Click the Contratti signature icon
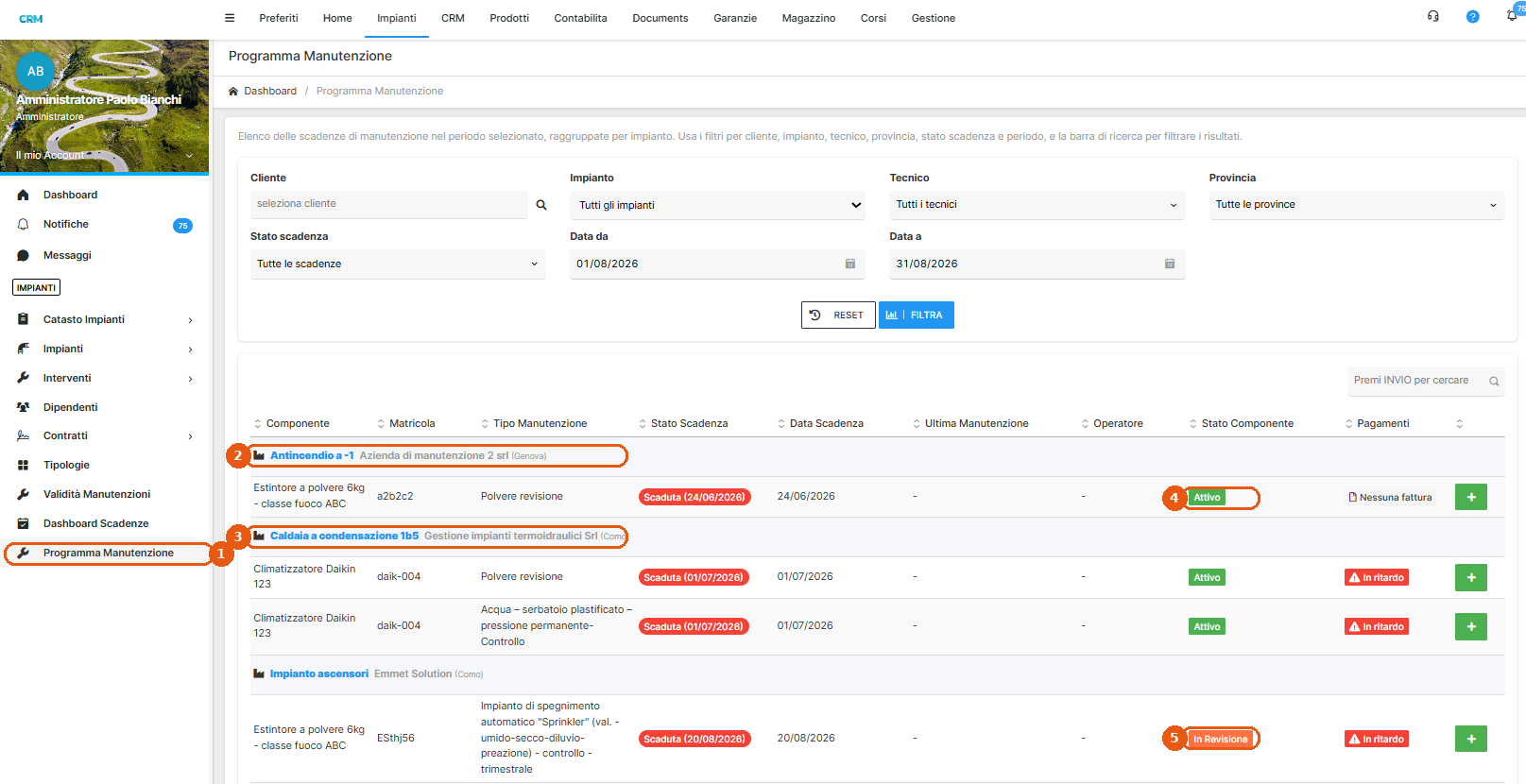1526x784 pixels. [24, 435]
